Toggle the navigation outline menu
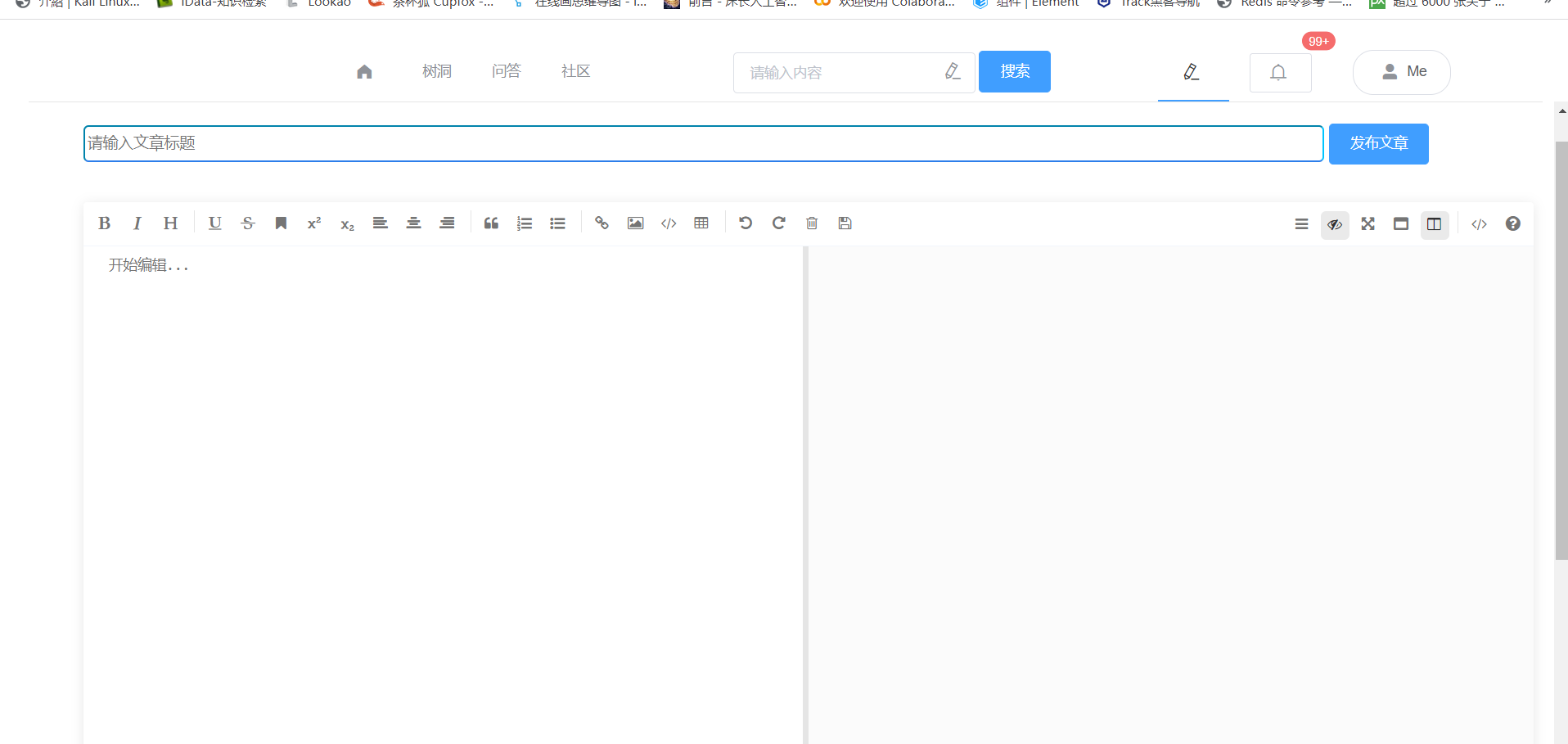This screenshot has height=744, width=1568. (x=1301, y=224)
